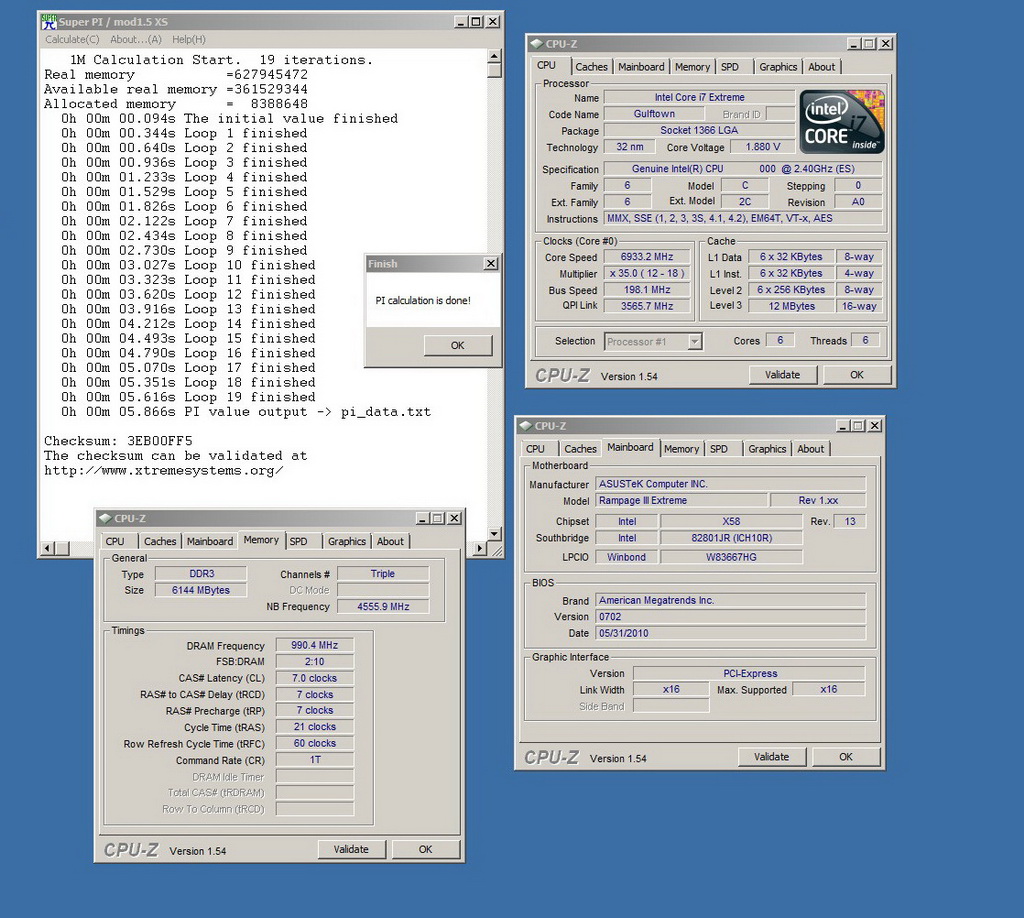Screen dimensions: 1024x918
Task: Click the memory Size value 6144 MBytes
Action: pyautogui.click(x=200, y=590)
